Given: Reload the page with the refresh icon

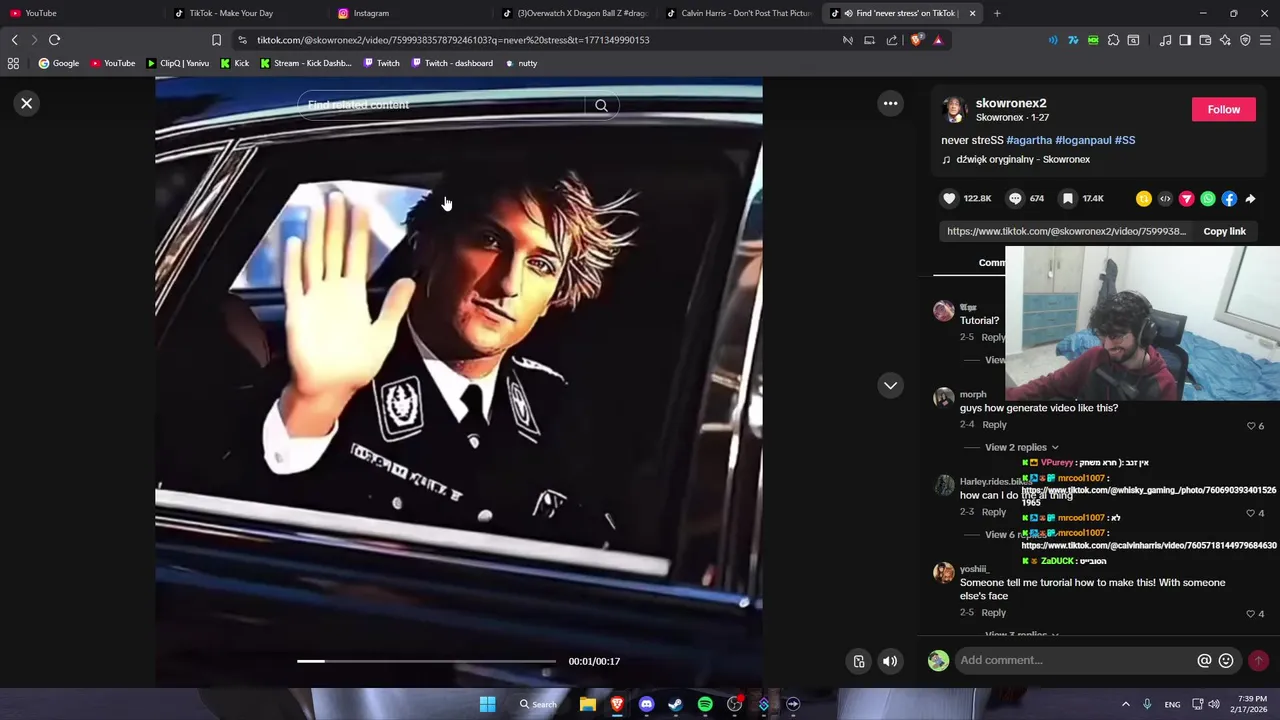Looking at the screenshot, I should click(54, 40).
